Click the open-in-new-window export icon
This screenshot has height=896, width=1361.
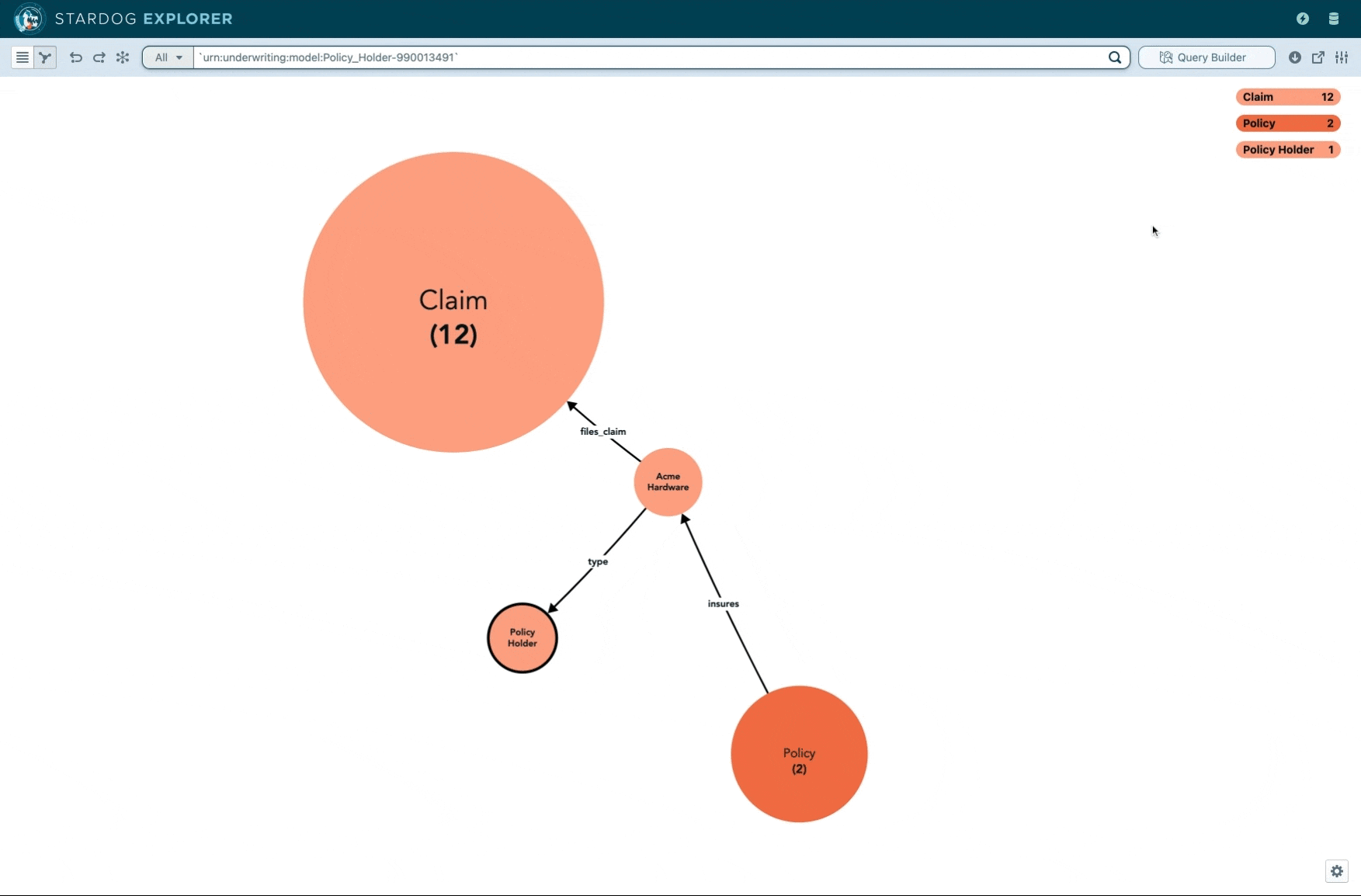[1318, 57]
